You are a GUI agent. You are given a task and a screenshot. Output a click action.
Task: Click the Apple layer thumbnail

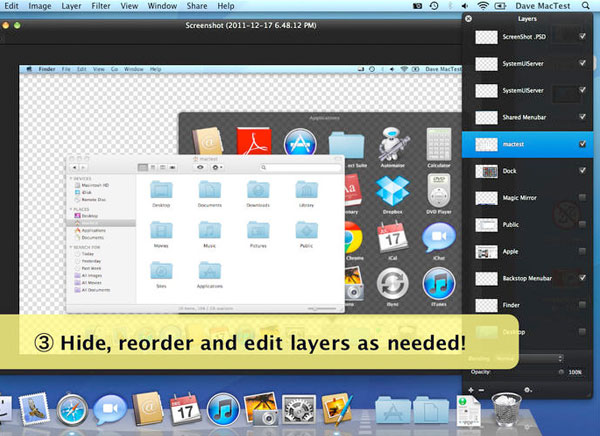tap(486, 251)
